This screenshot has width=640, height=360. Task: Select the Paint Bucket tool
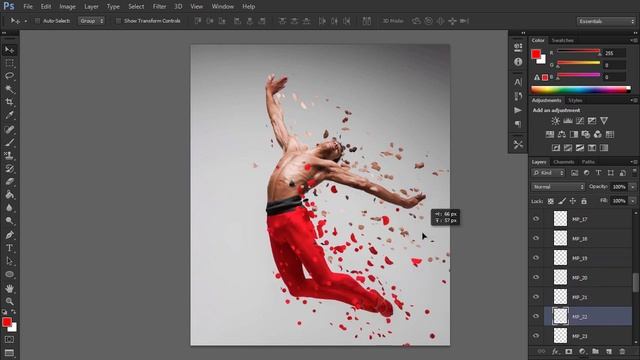pyautogui.click(x=9, y=195)
